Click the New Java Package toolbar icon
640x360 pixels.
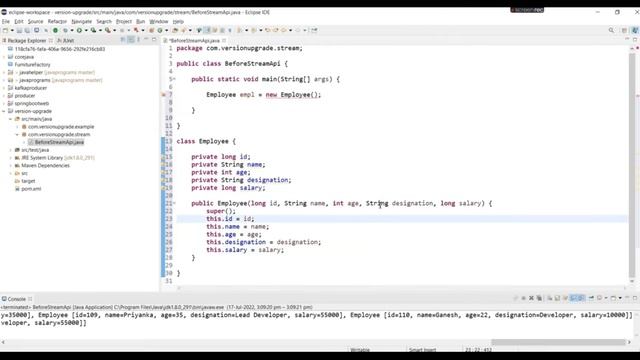pos(151,30)
